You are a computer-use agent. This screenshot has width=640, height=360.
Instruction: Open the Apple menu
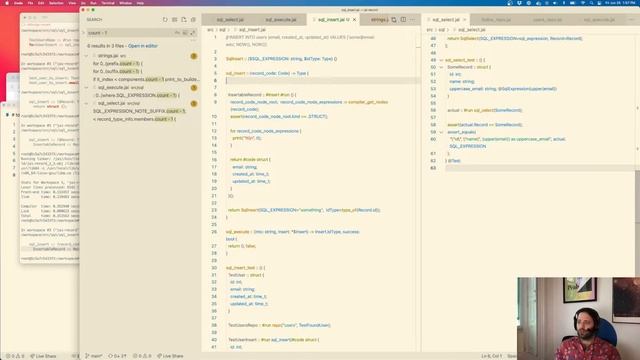point(7,3)
